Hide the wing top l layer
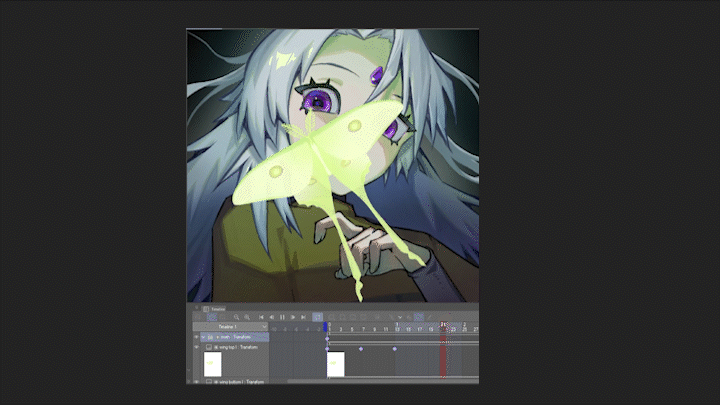The image size is (720, 405). pyautogui.click(x=196, y=347)
